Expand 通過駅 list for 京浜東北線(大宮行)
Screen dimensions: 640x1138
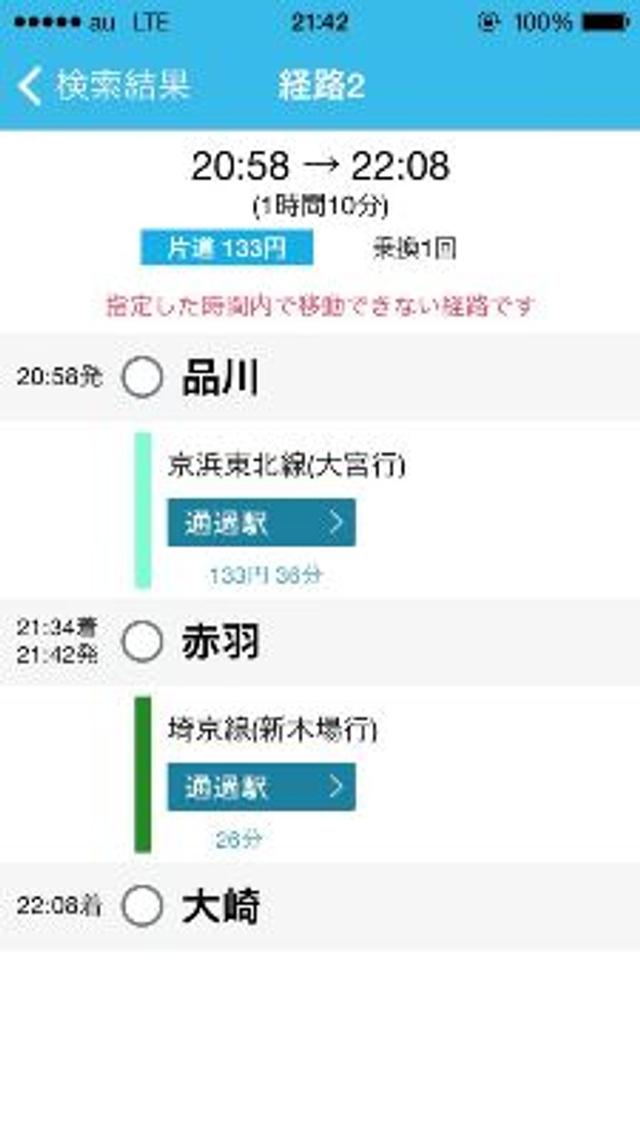pyautogui.click(x=260, y=523)
